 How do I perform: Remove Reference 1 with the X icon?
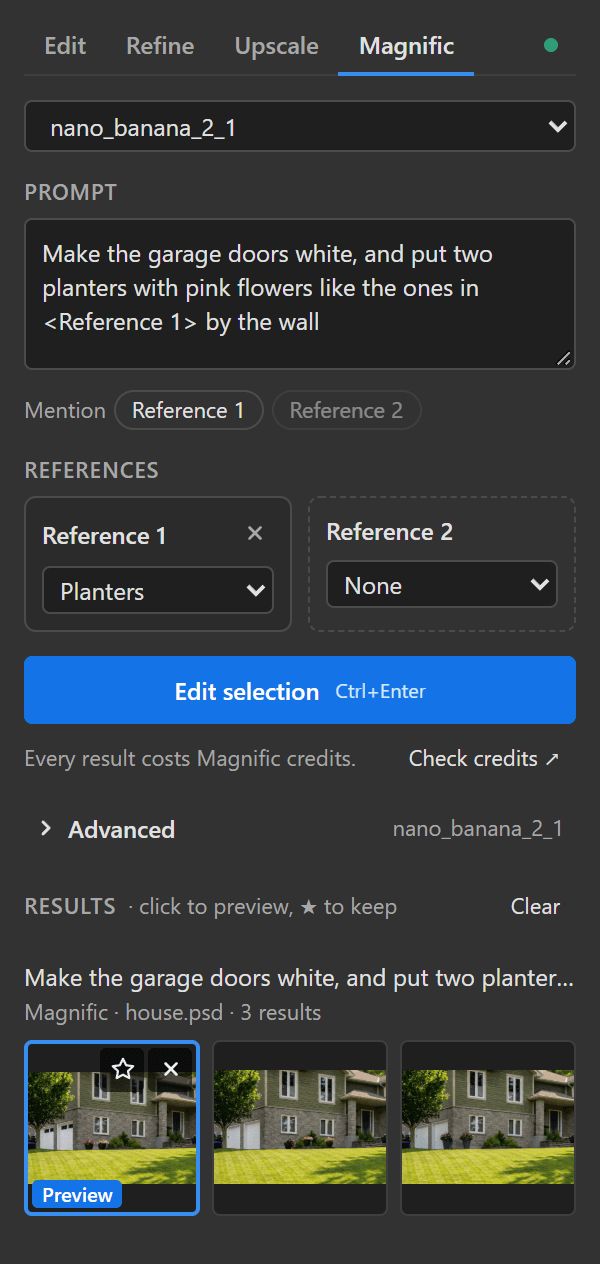pyautogui.click(x=255, y=534)
